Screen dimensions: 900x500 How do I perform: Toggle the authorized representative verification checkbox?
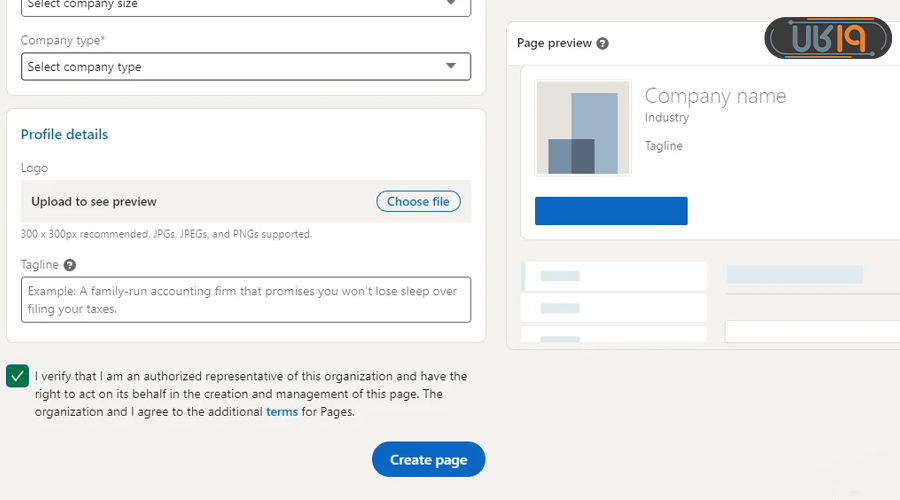[x=18, y=376]
